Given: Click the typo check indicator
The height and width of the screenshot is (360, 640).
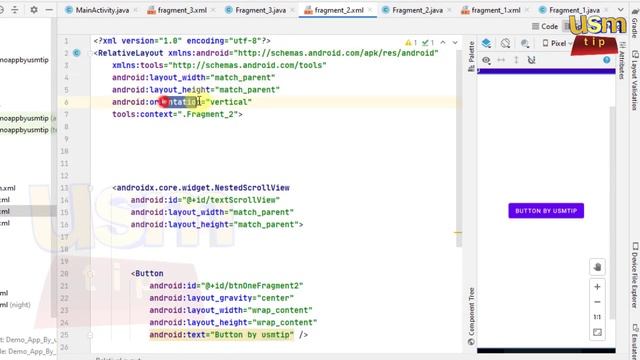Looking at the screenshot, I should tap(428, 43).
